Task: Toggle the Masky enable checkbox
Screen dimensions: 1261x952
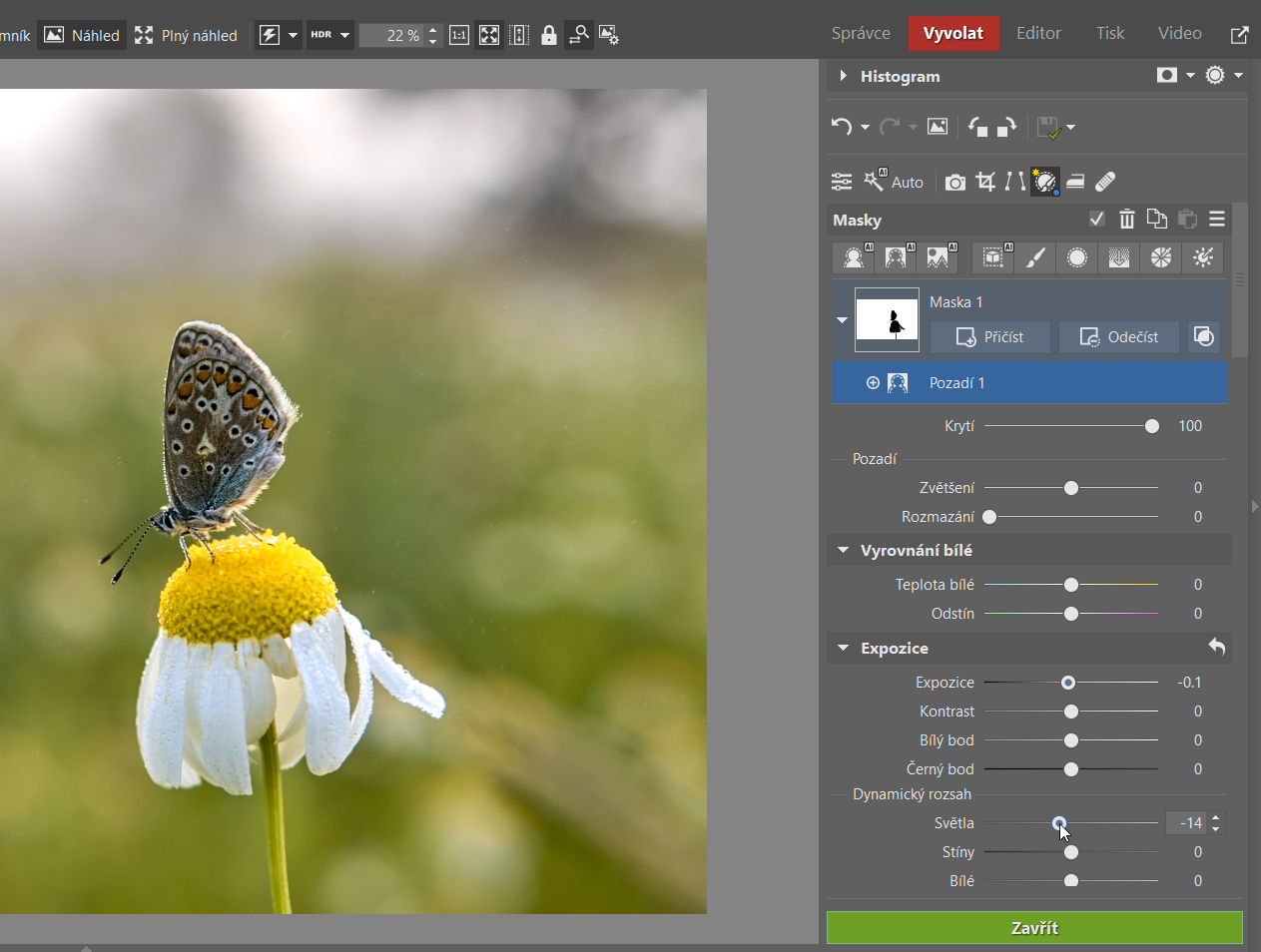Action: pos(1097,220)
